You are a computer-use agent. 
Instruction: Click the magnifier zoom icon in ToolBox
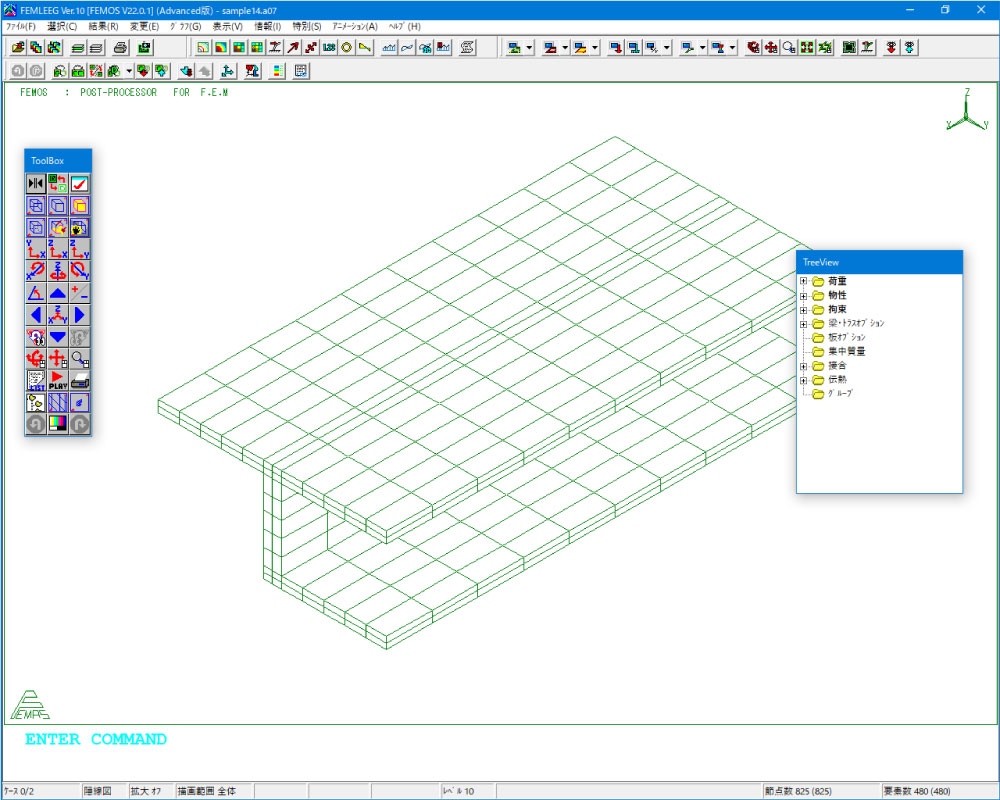(x=80, y=358)
